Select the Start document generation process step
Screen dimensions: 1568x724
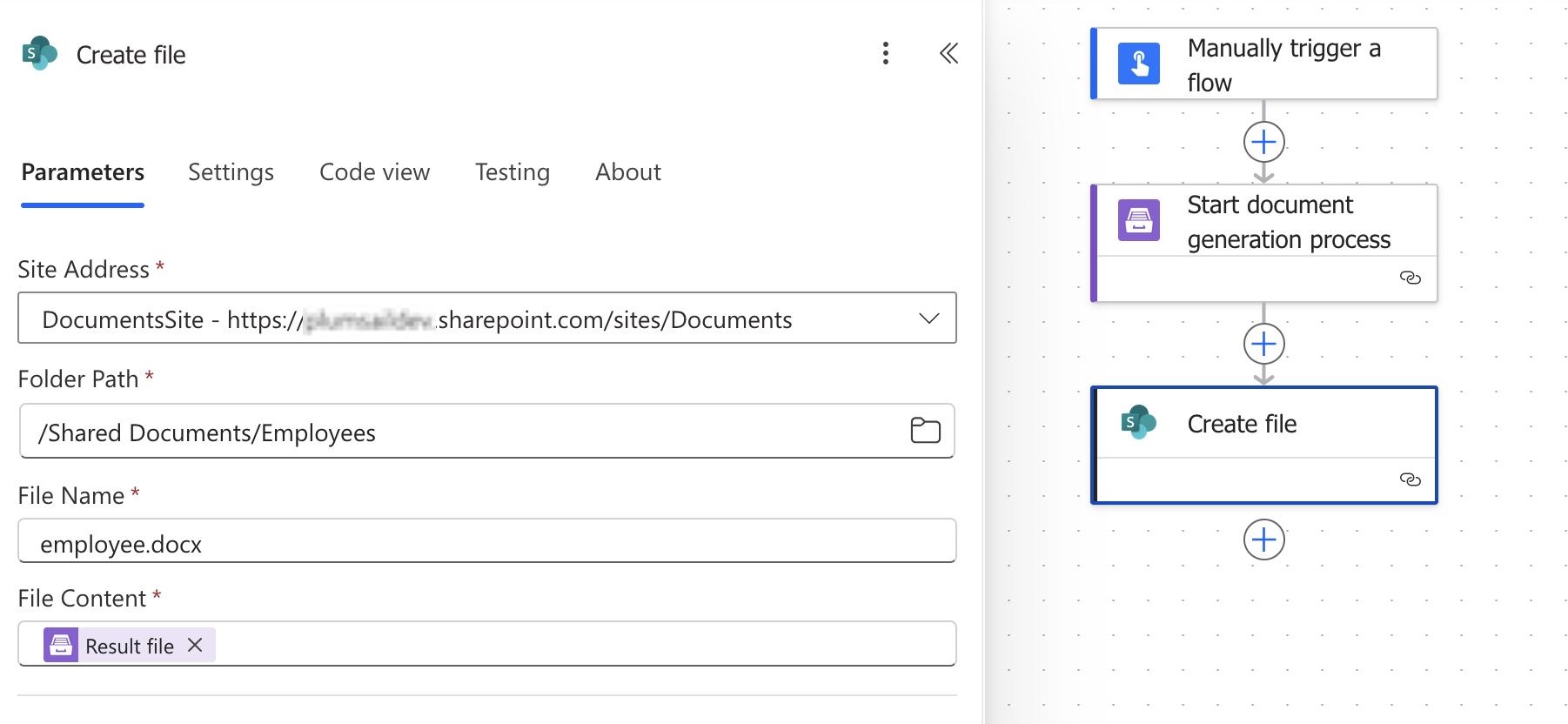coord(1288,223)
